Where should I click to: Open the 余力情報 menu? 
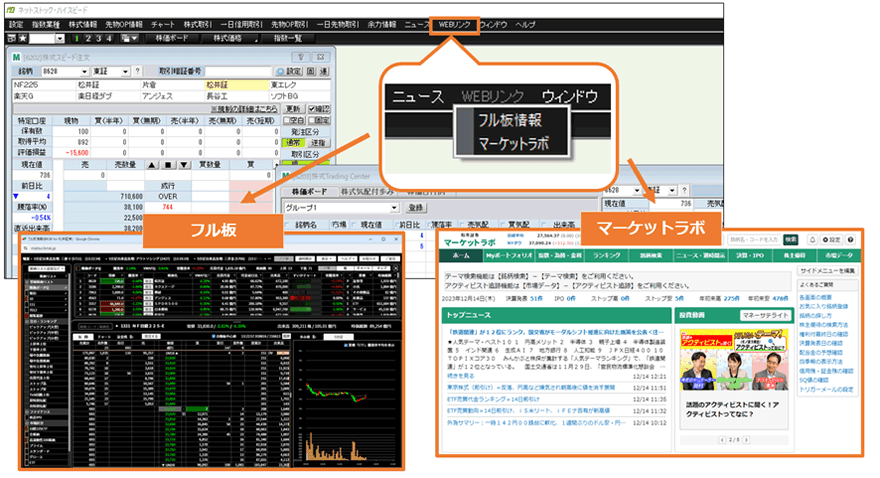click(x=382, y=25)
